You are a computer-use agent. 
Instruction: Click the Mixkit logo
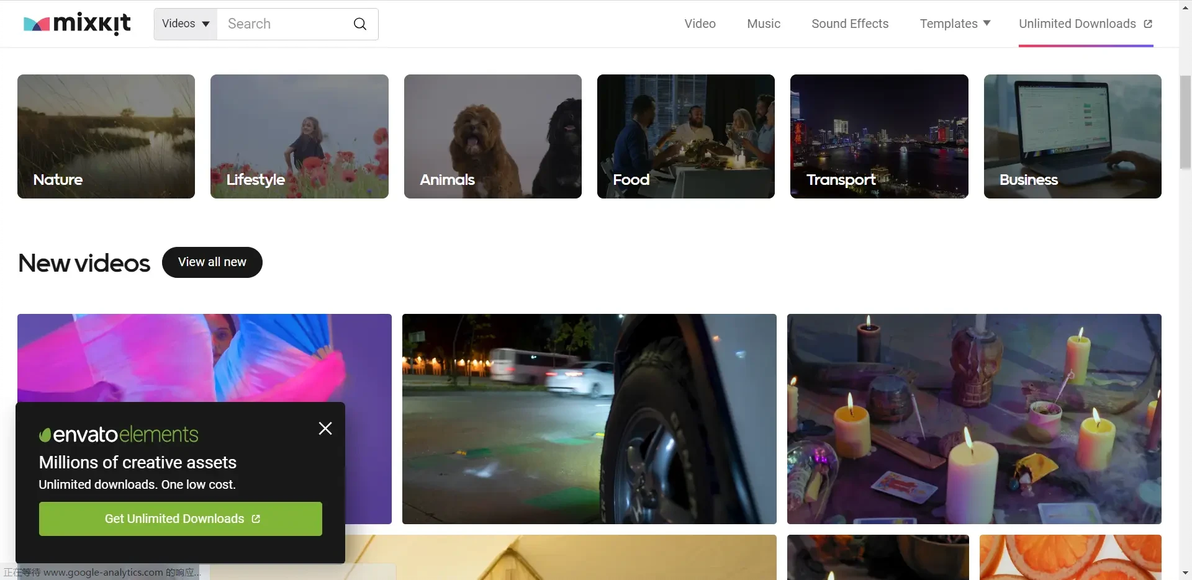coord(77,24)
